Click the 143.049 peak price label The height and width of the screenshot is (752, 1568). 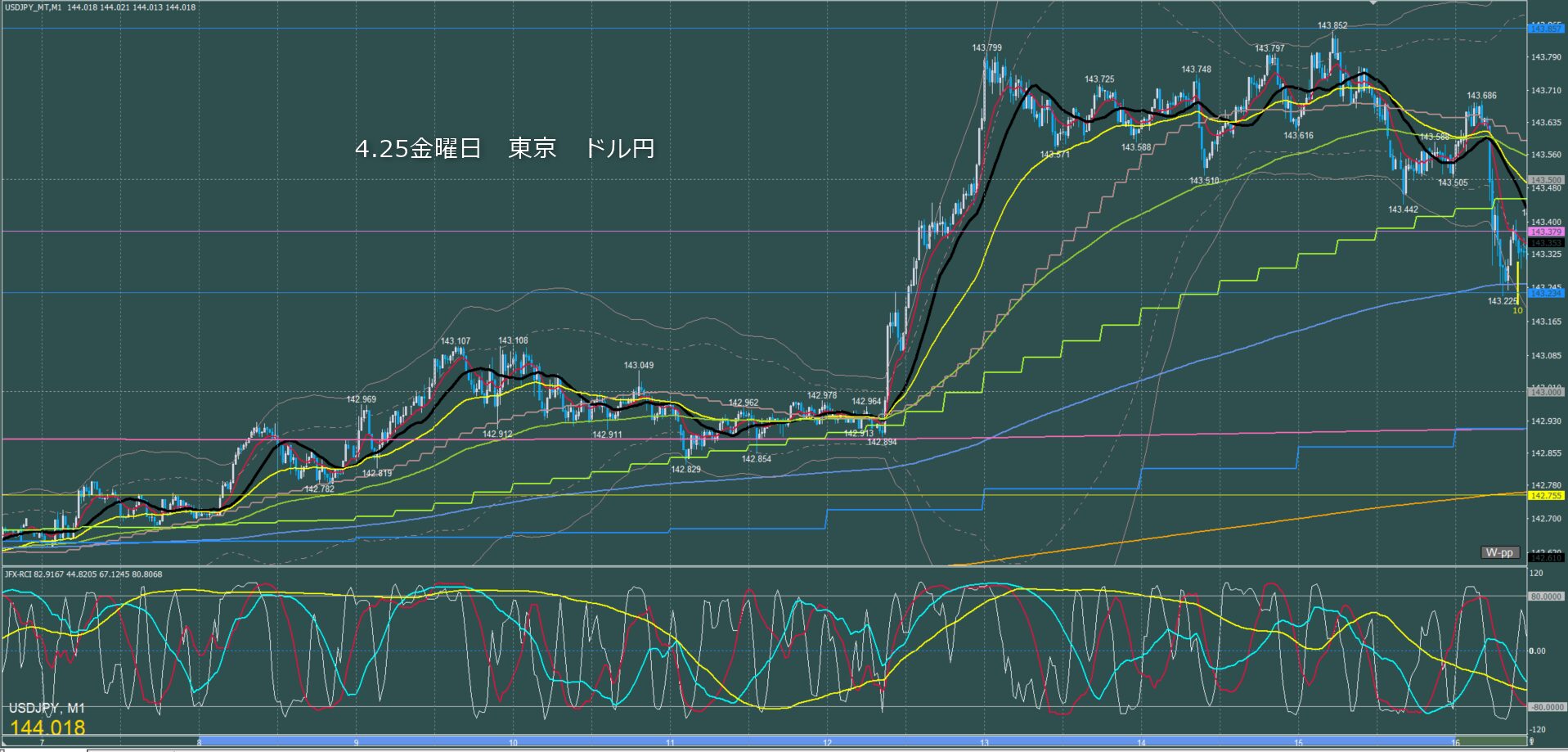[639, 366]
